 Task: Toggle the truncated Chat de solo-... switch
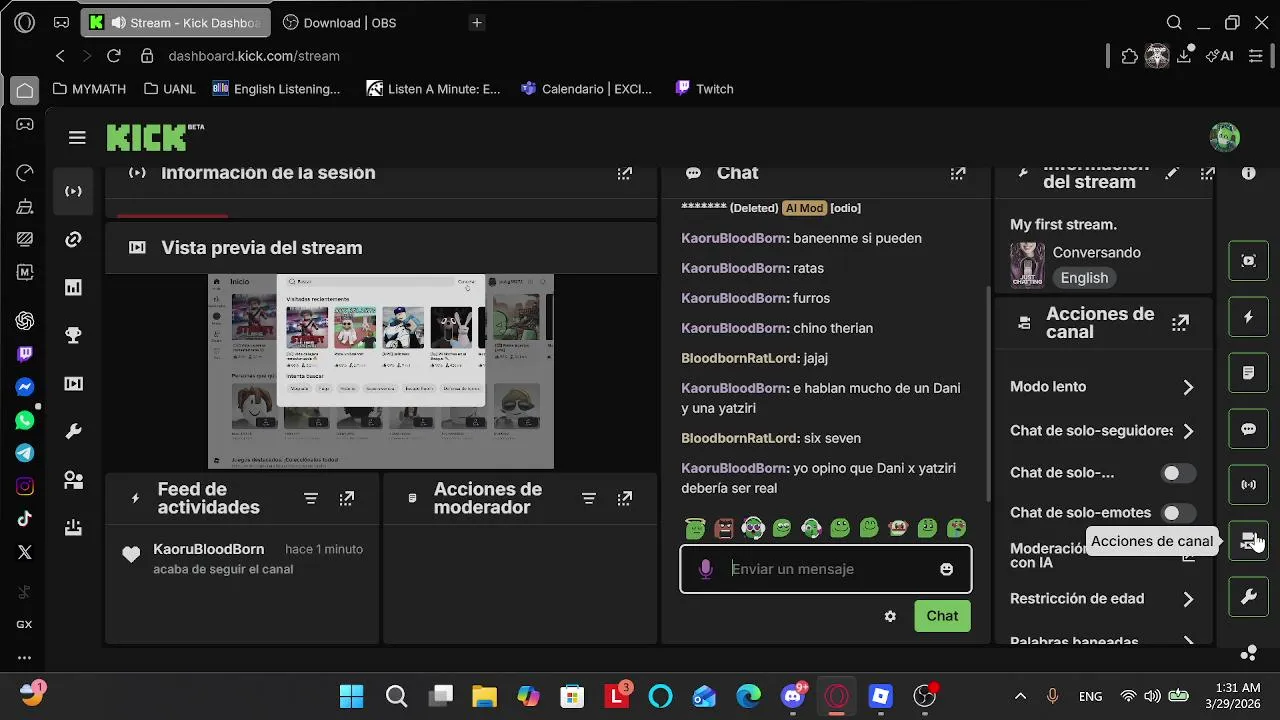[x=1178, y=473]
